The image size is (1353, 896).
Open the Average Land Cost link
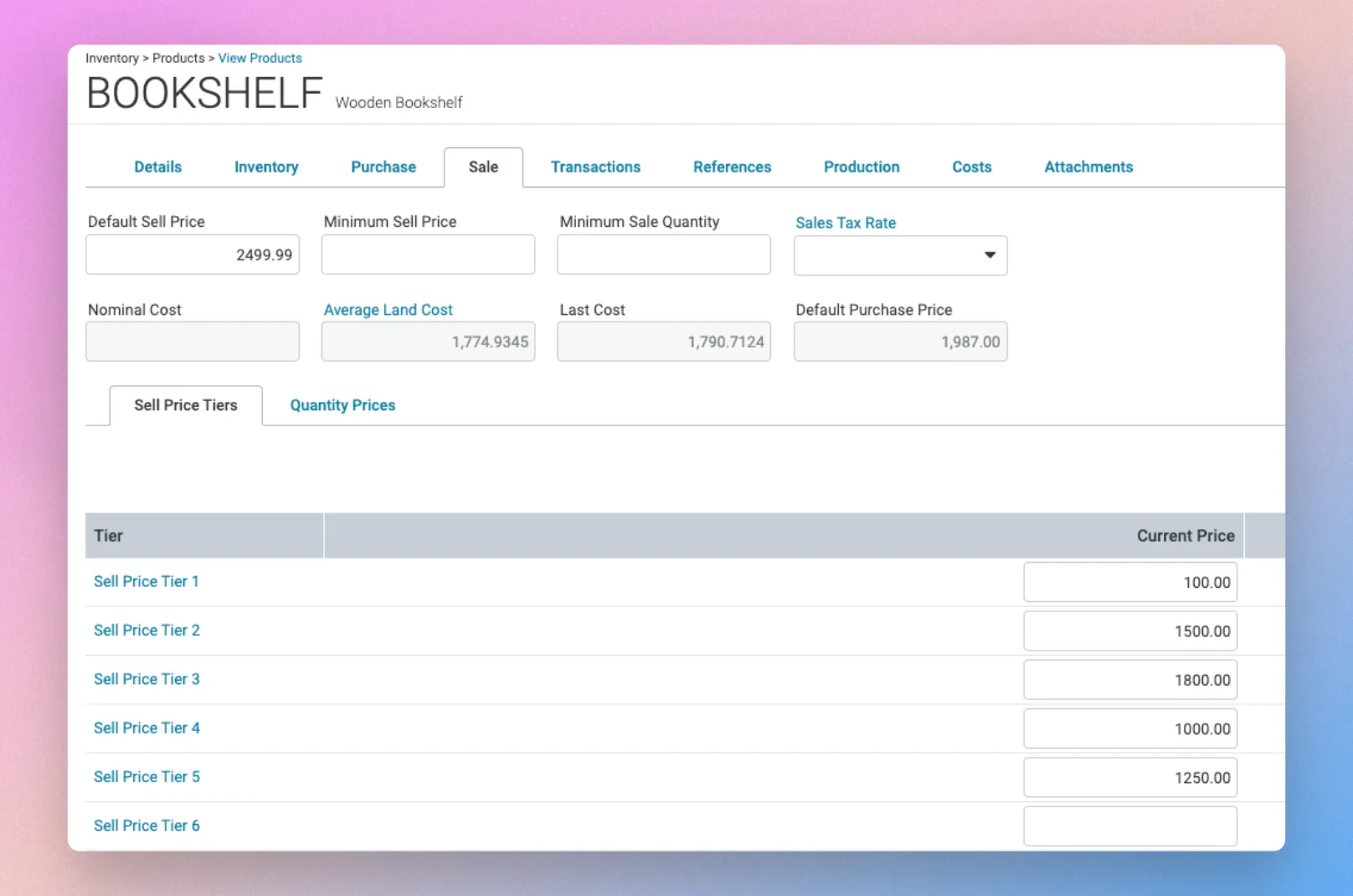coord(388,310)
